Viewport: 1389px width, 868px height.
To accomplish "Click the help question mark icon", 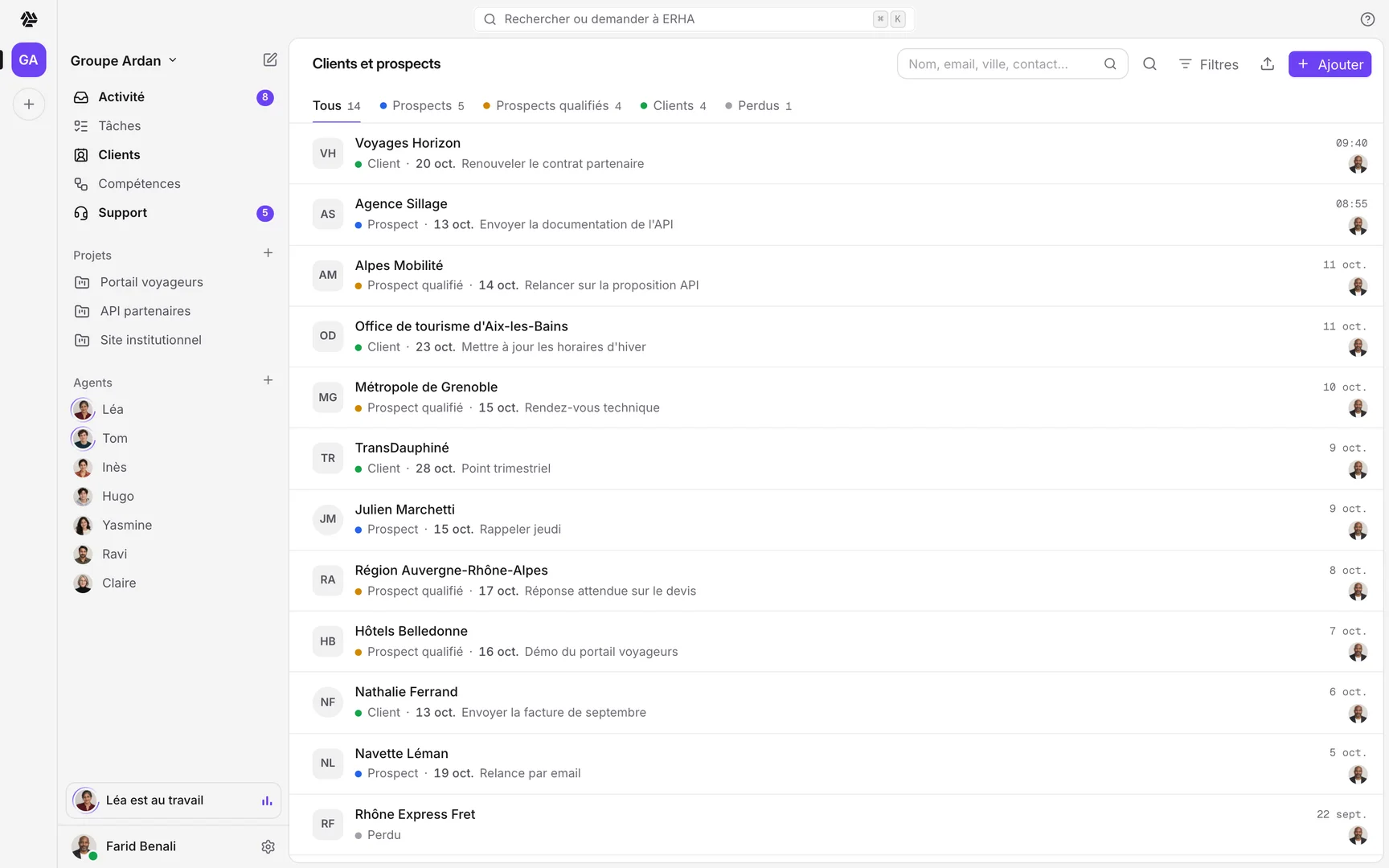I will [x=1367, y=19].
